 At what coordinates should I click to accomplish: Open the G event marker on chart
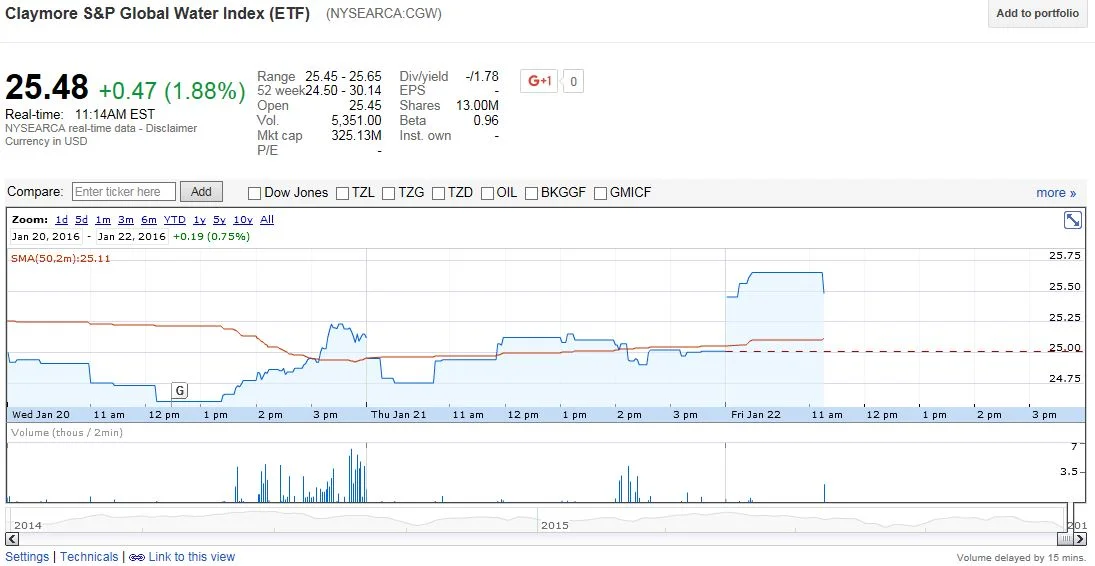click(x=179, y=391)
